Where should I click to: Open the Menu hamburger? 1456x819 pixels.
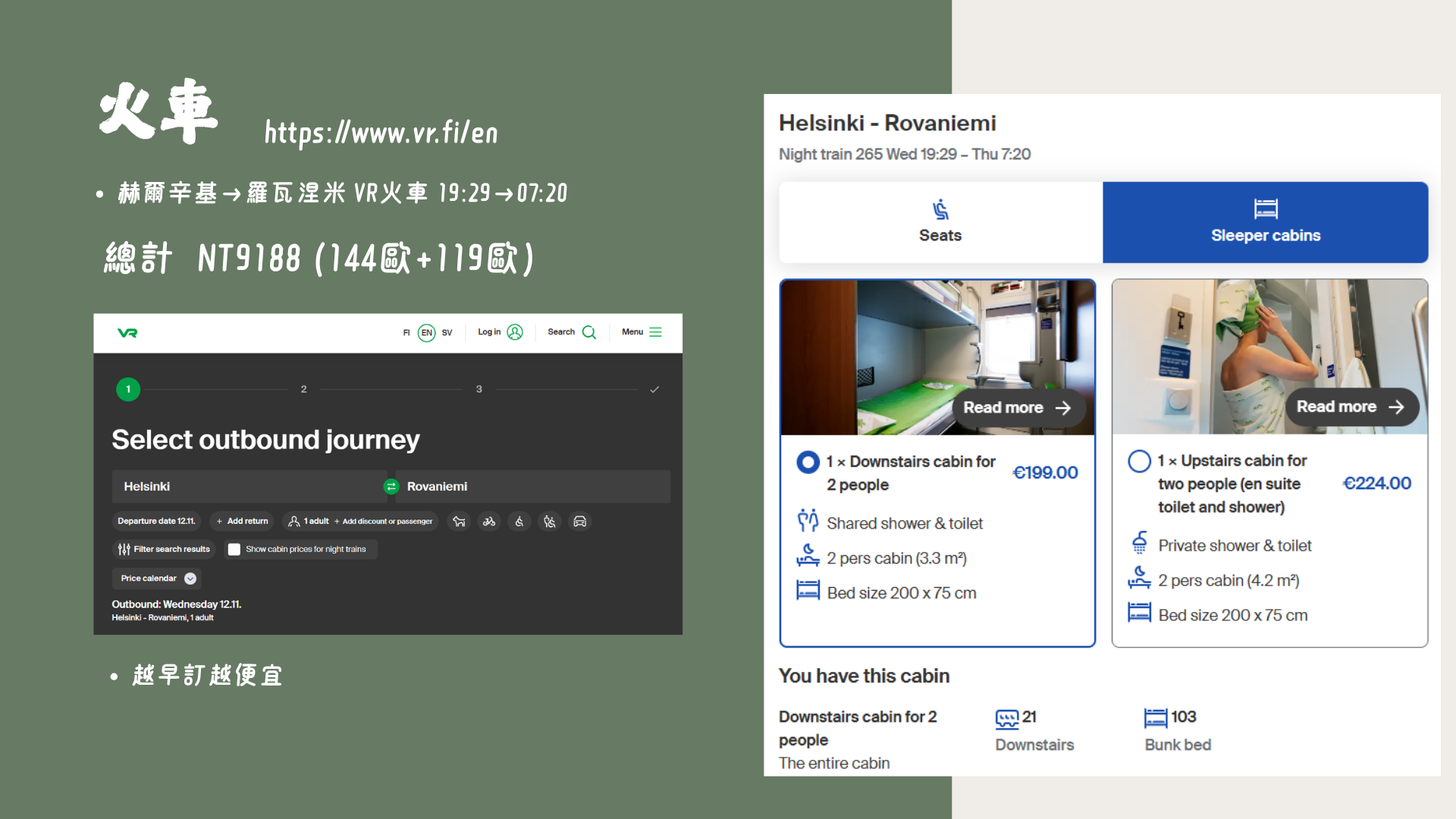pyautogui.click(x=655, y=332)
